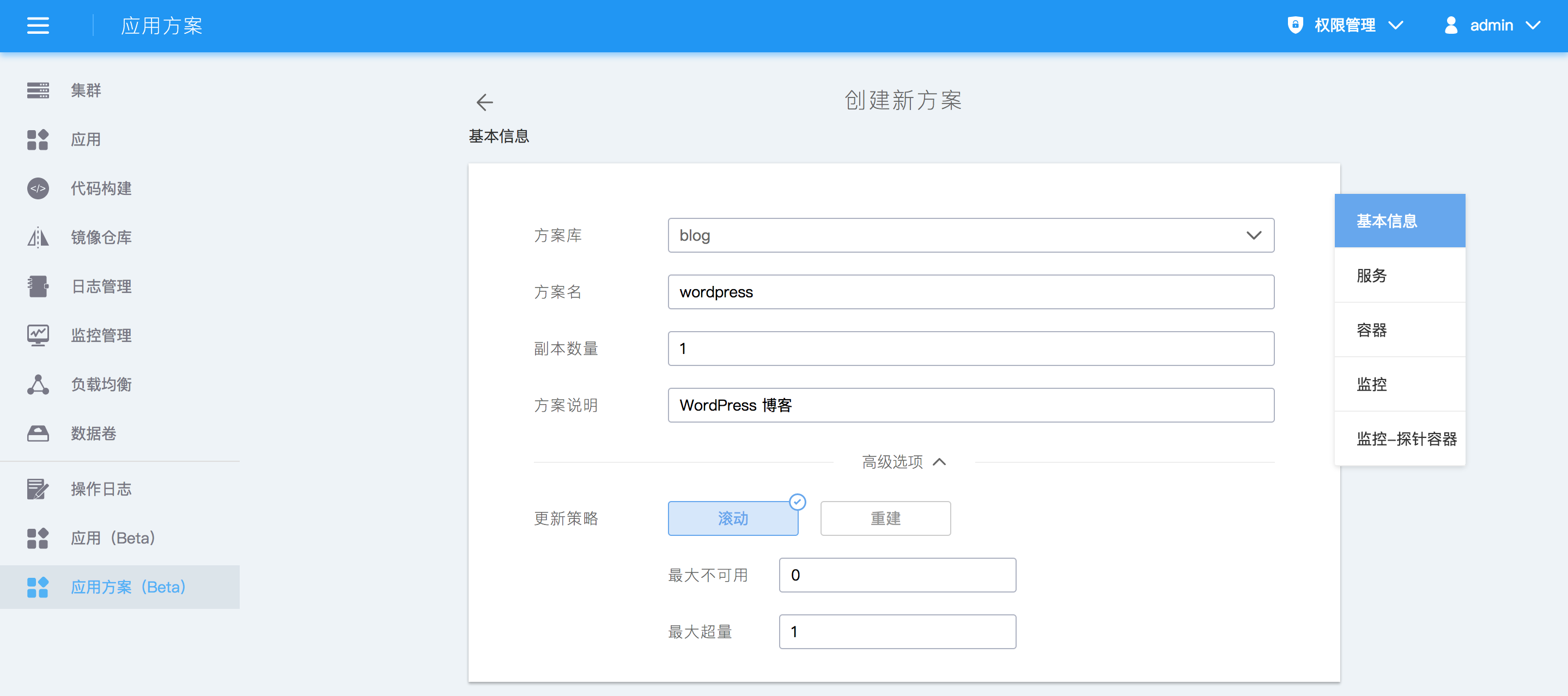Open the 操作日志 operation log icon

pos(38,489)
